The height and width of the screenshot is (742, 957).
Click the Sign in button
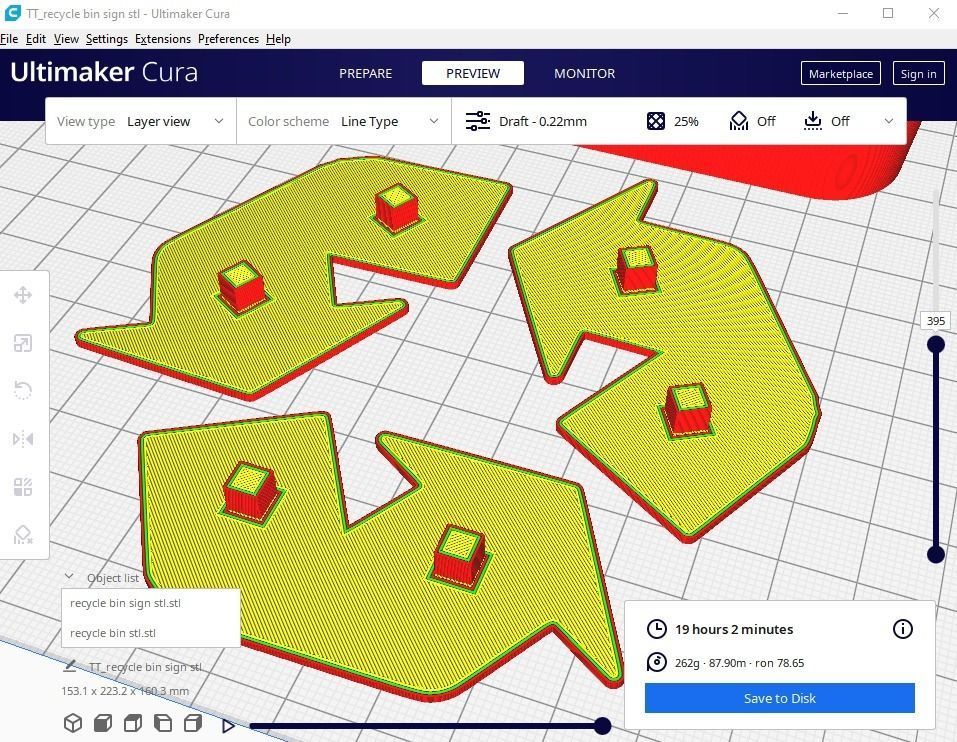(x=918, y=73)
